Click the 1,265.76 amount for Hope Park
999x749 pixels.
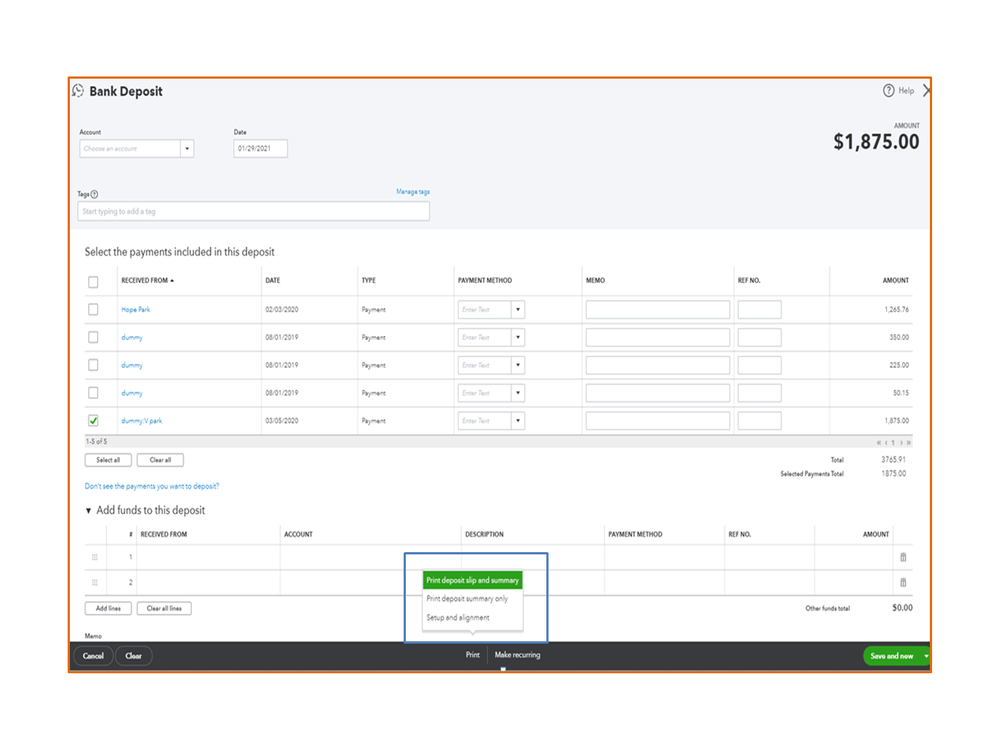(896, 310)
